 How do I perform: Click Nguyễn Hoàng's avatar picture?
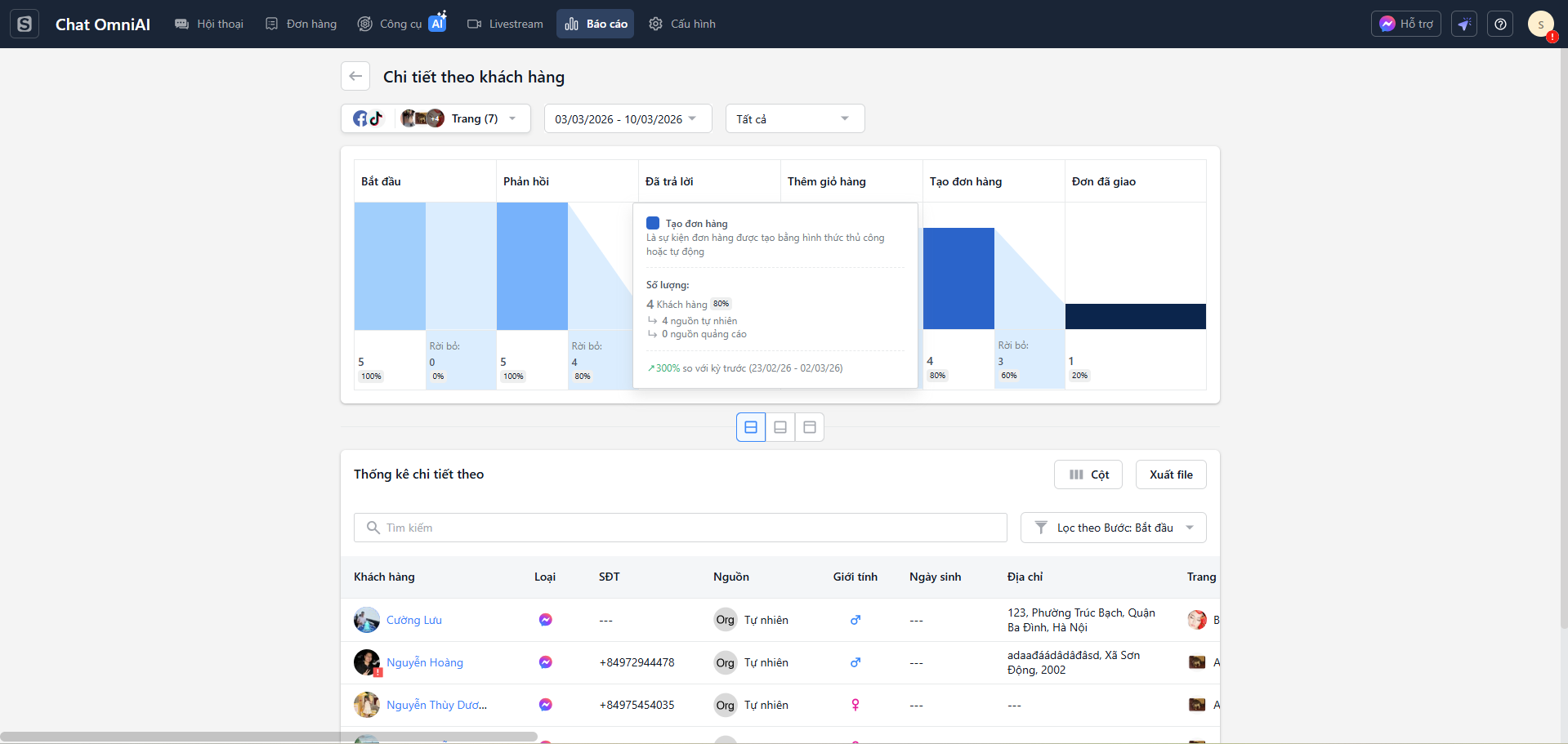pyautogui.click(x=367, y=662)
